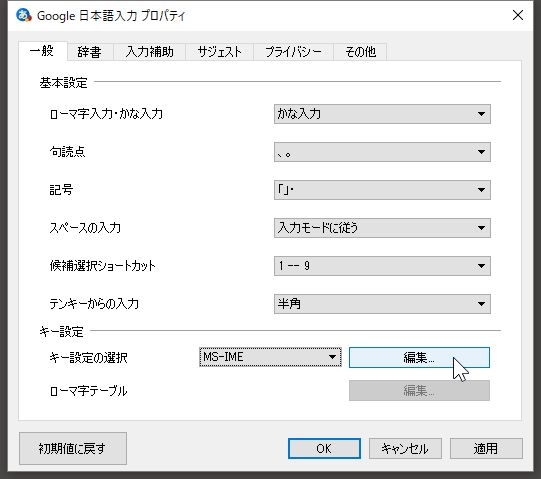This screenshot has width=541, height=479.
Task: Open the 記号 symbol style dropdown
Action: [382, 190]
